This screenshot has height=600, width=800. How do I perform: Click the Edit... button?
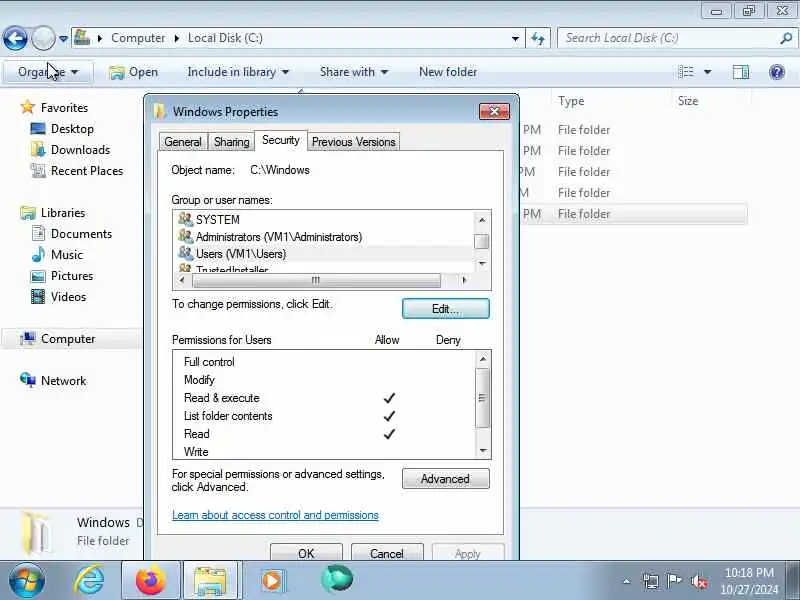coord(445,309)
